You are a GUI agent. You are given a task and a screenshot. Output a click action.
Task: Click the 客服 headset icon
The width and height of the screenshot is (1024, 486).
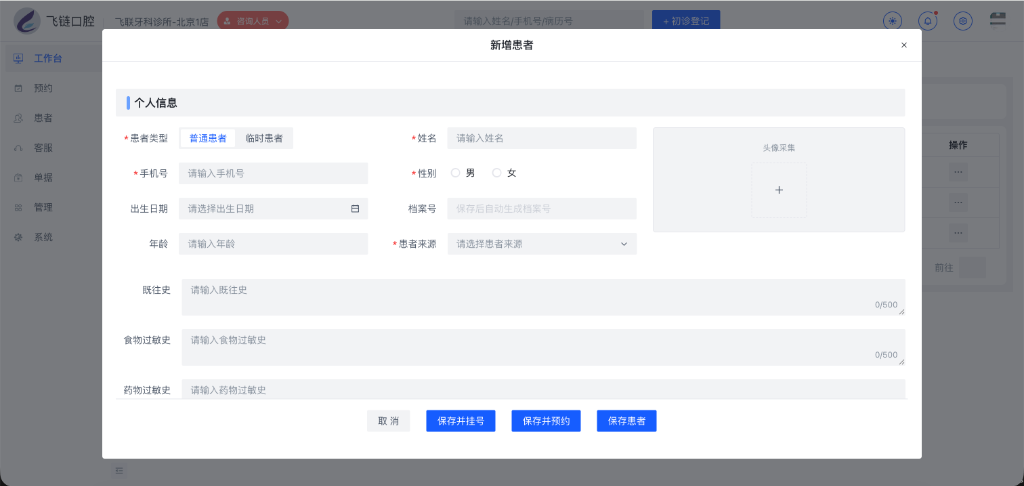point(18,148)
